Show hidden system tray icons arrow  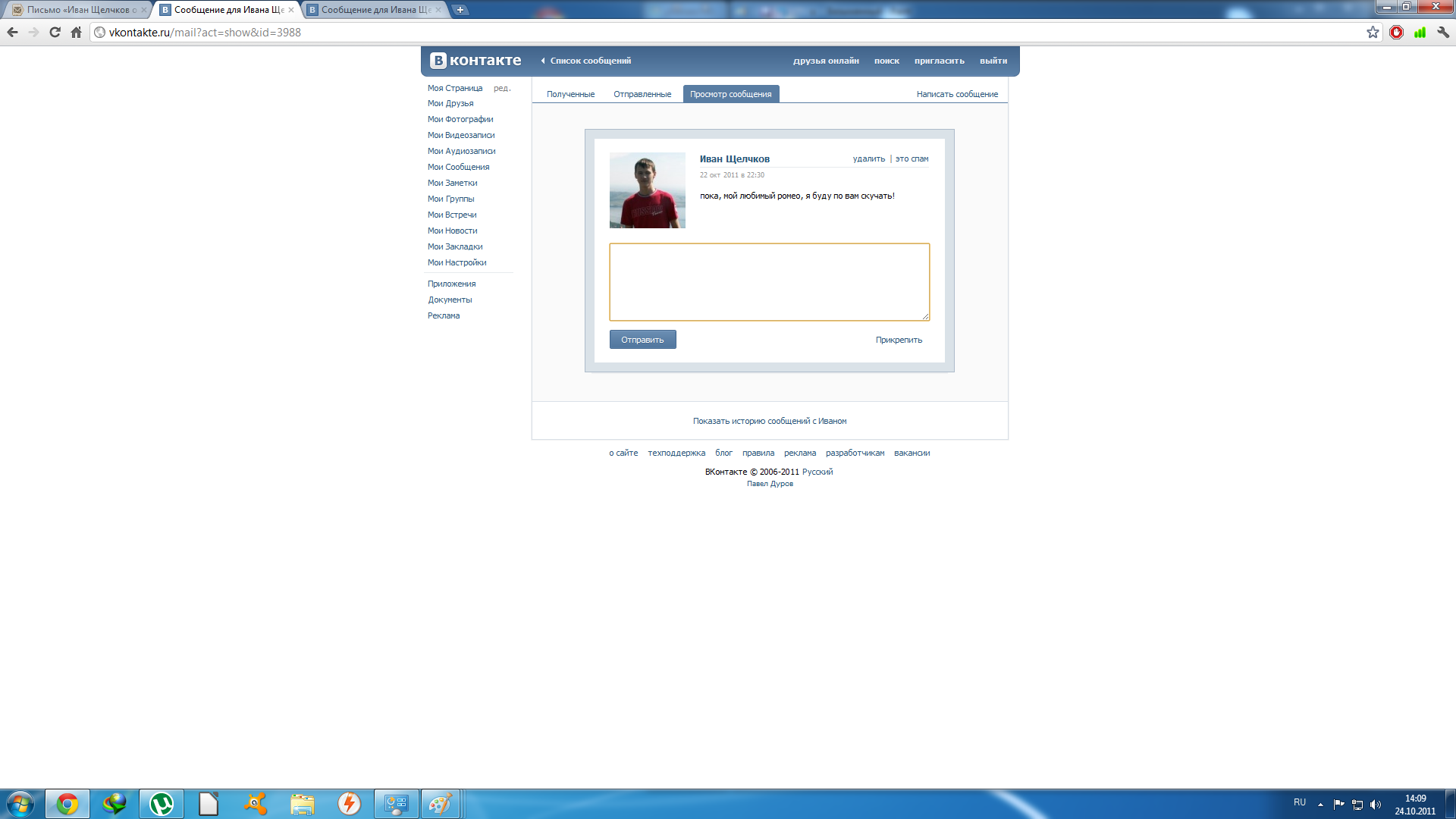(1320, 804)
